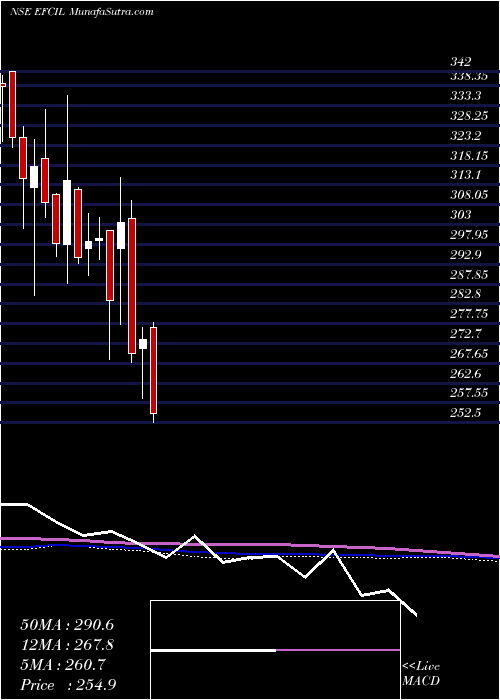The image size is (500, 700).
Task: Click the 313.1 price axis label
Action: [468, 175]
